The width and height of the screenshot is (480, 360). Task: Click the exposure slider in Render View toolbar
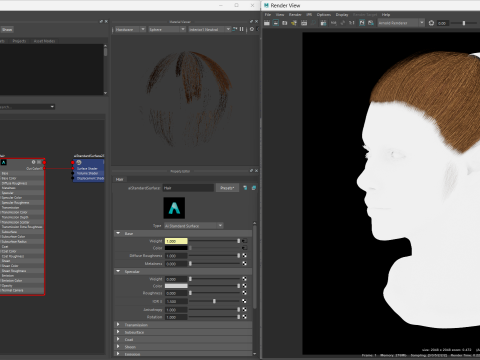(465, 23)
